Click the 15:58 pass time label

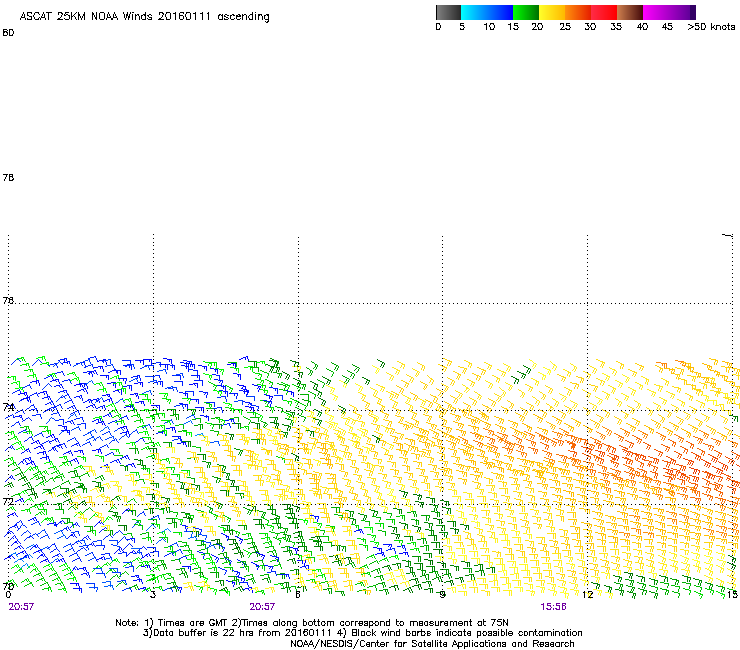[x=553, y=607]
